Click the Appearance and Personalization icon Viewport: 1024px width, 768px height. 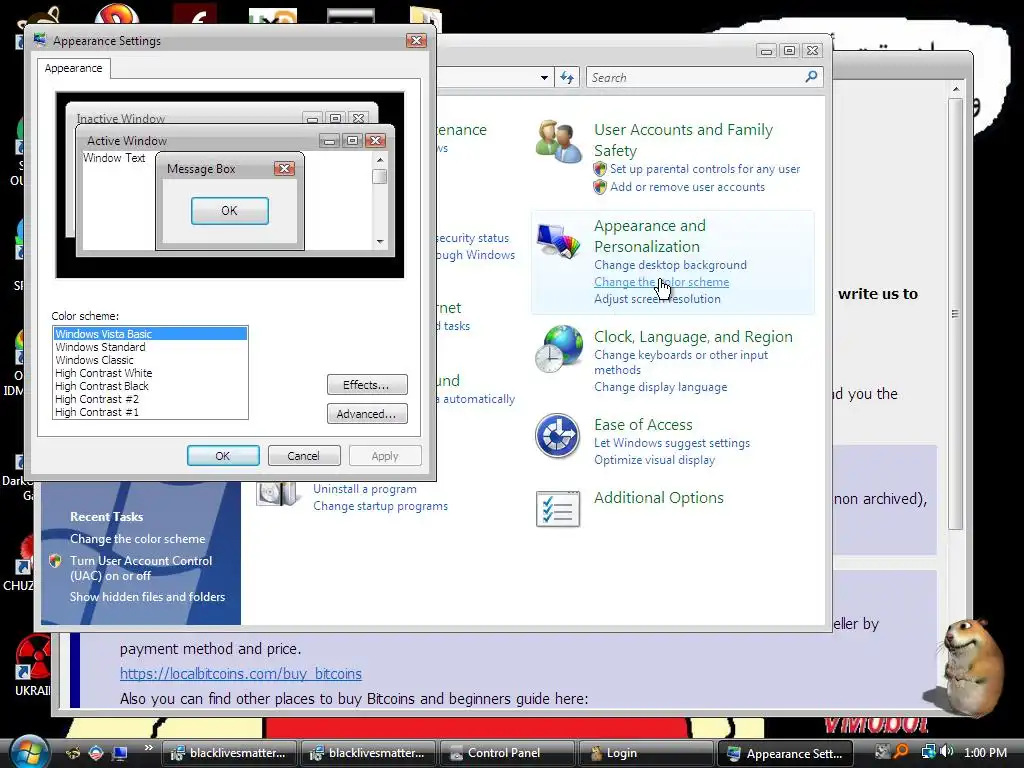click(x=558, y=240)
